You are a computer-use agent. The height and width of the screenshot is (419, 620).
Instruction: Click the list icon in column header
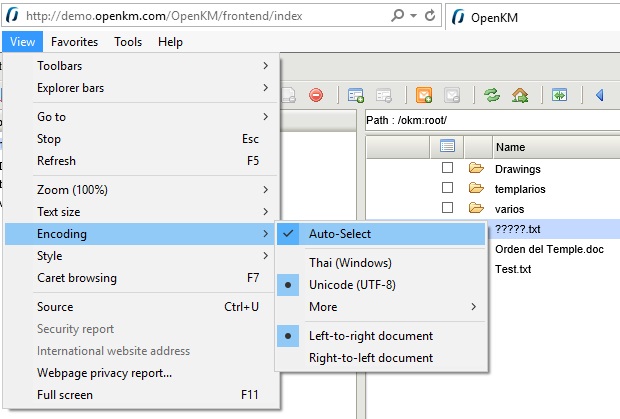click(448, 147)
